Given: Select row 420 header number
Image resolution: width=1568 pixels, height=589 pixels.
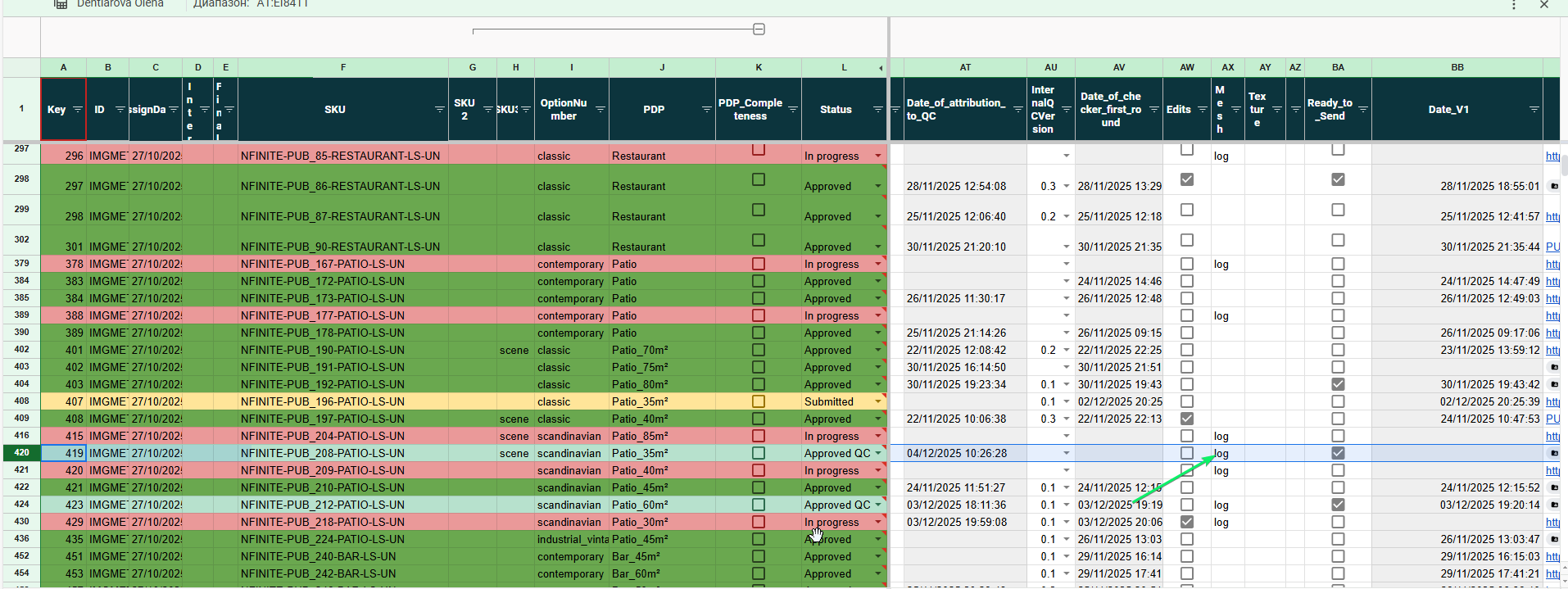Looking at the screenshot, I should 21,453.
